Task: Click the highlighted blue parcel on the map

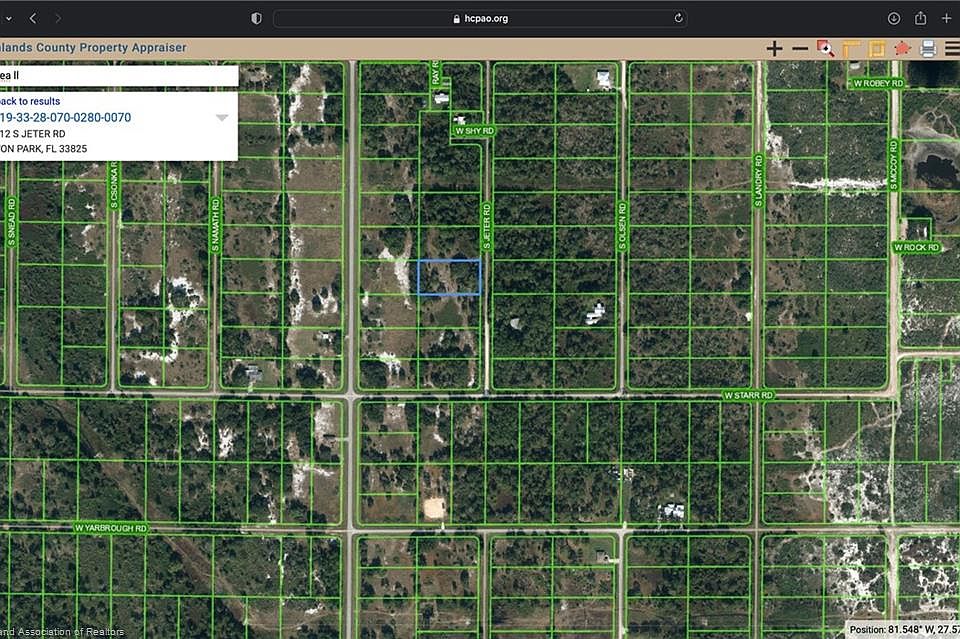Action: click(448, 277)
